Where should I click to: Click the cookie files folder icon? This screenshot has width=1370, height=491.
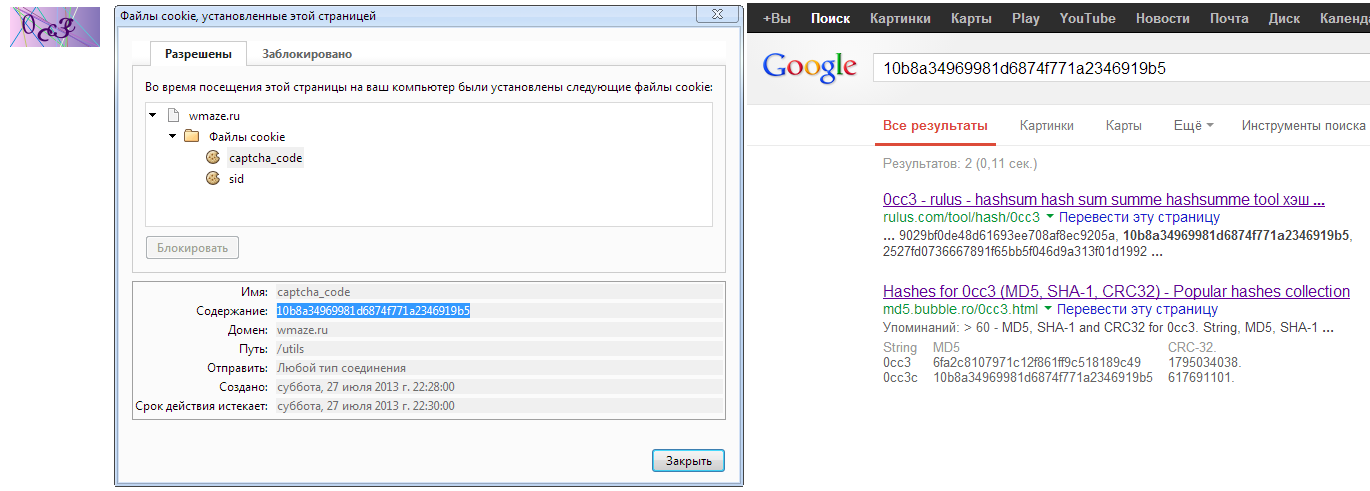pyautogui.click(x=192, y=136)
